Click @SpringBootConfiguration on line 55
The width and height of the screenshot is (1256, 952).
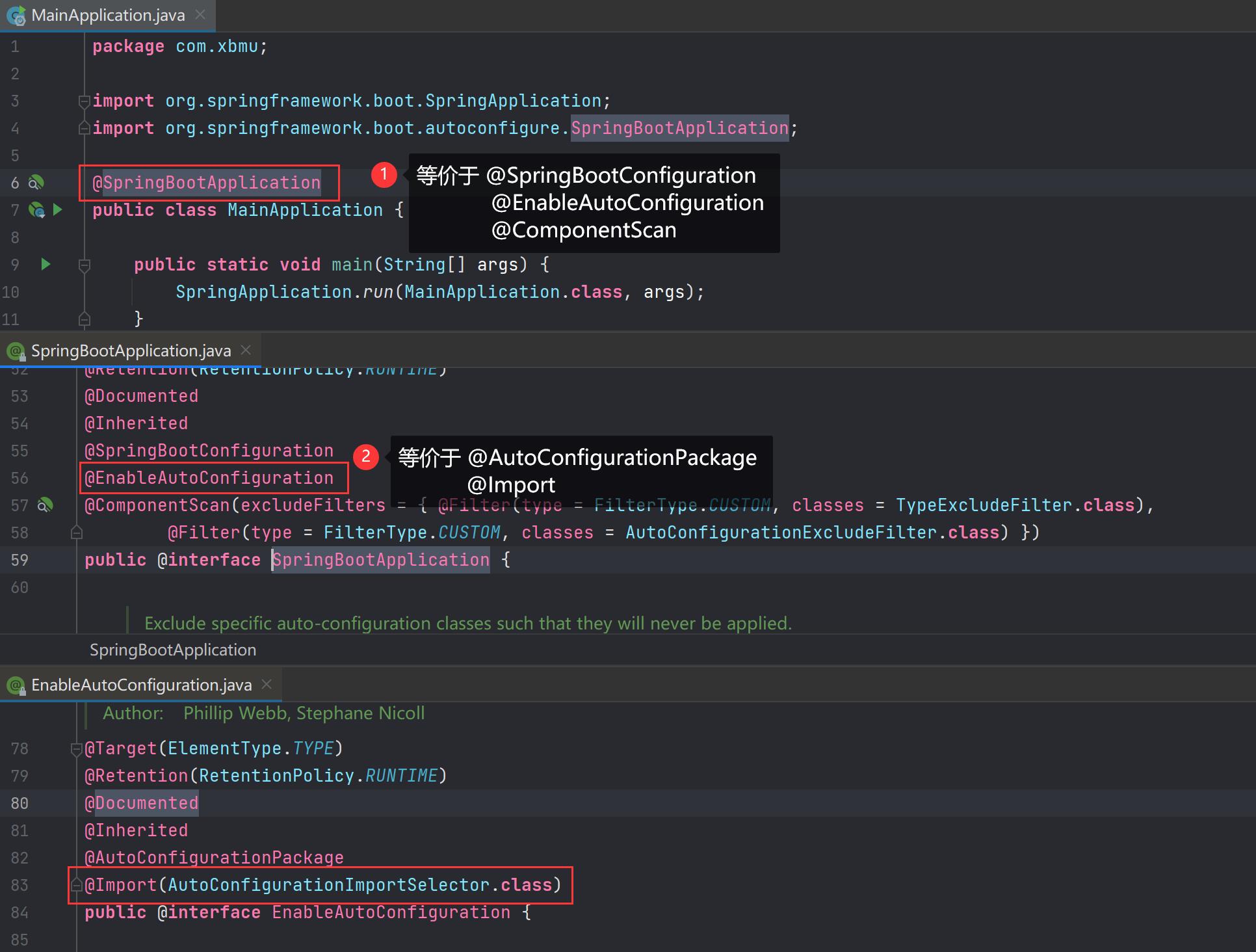point(209,451)
